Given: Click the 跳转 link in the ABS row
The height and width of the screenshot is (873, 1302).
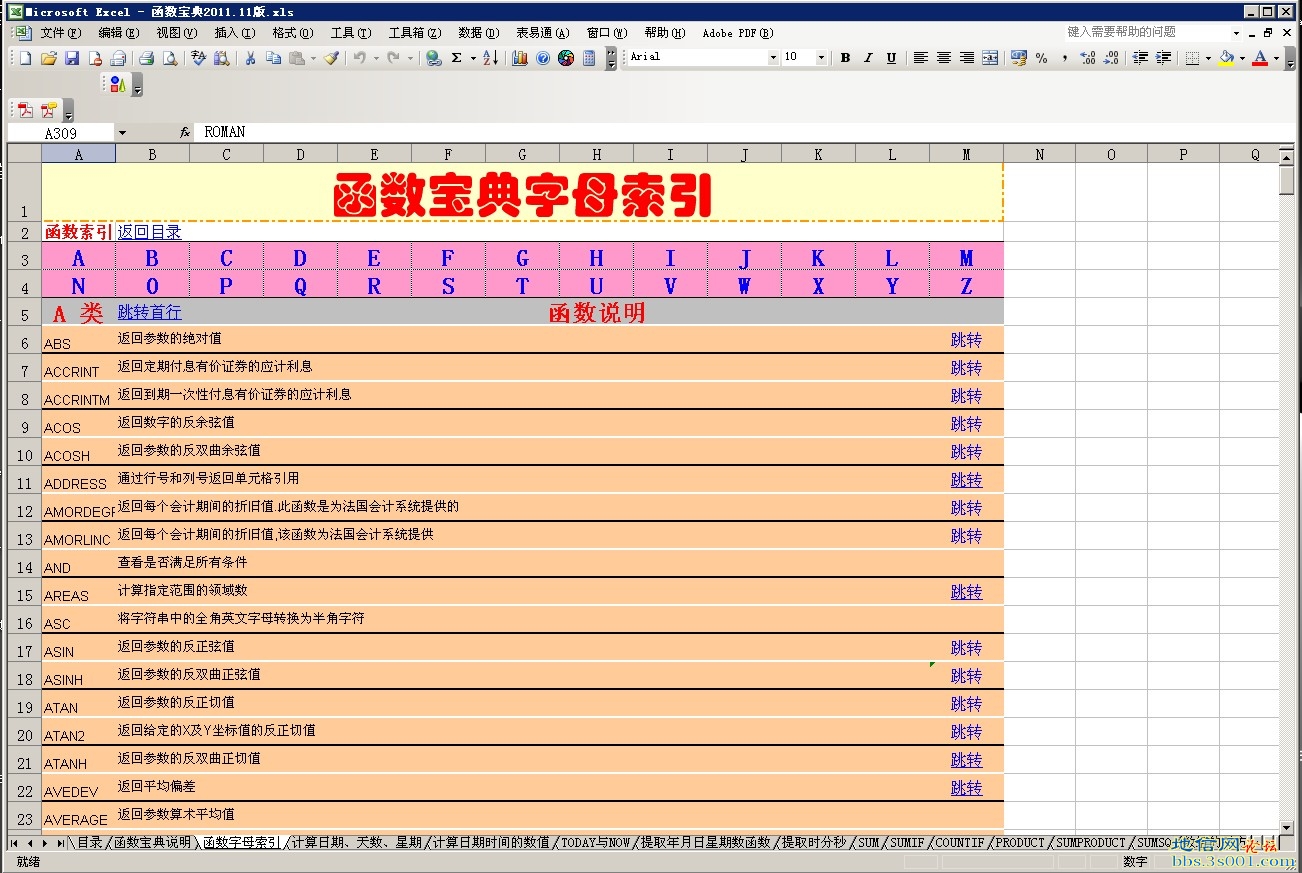Looking at the screenshot, I should coord(966,340).
